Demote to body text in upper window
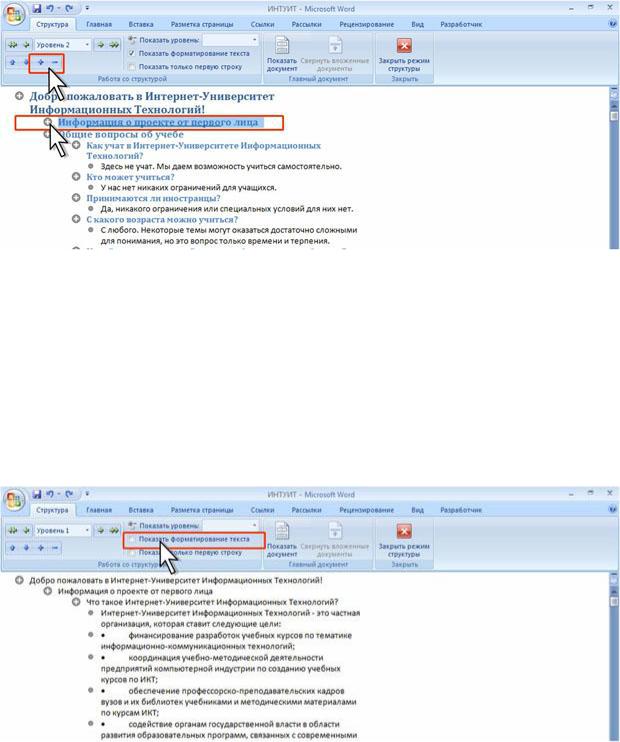The image size is (620, 742). pos(114,45)
